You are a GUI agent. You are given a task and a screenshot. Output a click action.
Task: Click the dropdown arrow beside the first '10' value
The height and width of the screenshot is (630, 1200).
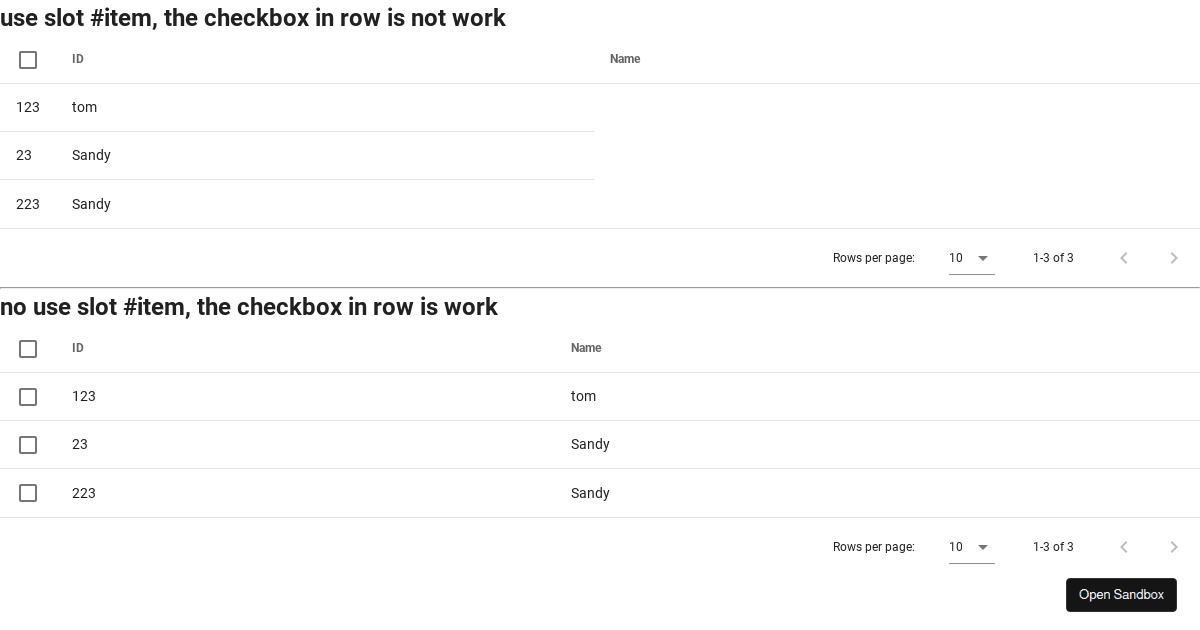coord(984,257)
